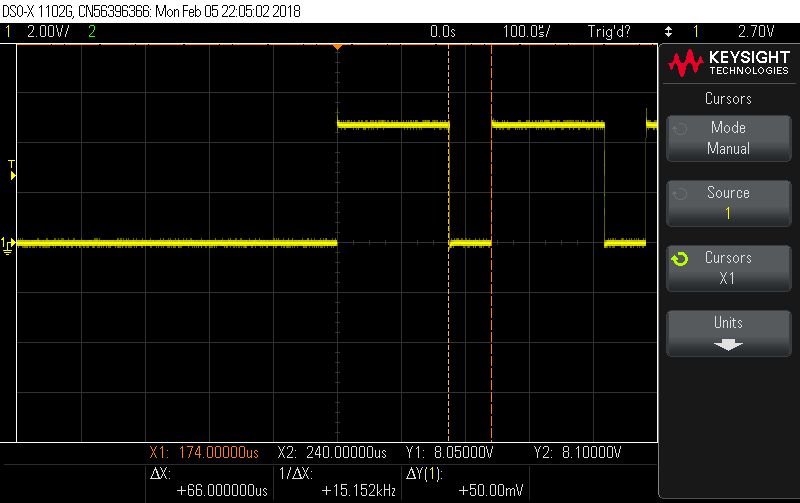Image resolution: width=800 pixels, height=503 pixels.
Task: Click the DSO-X 1102G timestamp header text
Action: 152,11
